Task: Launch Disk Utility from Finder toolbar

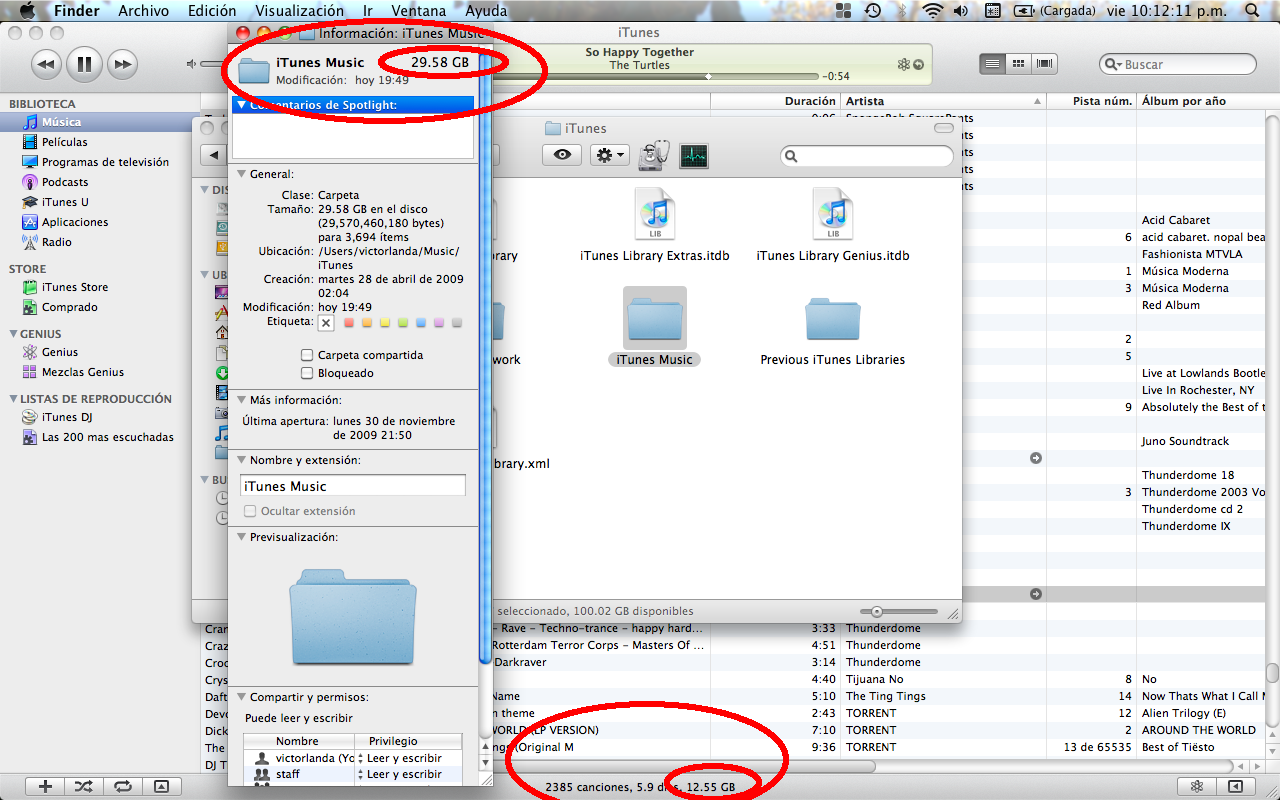Action: [x=655, y=155]
